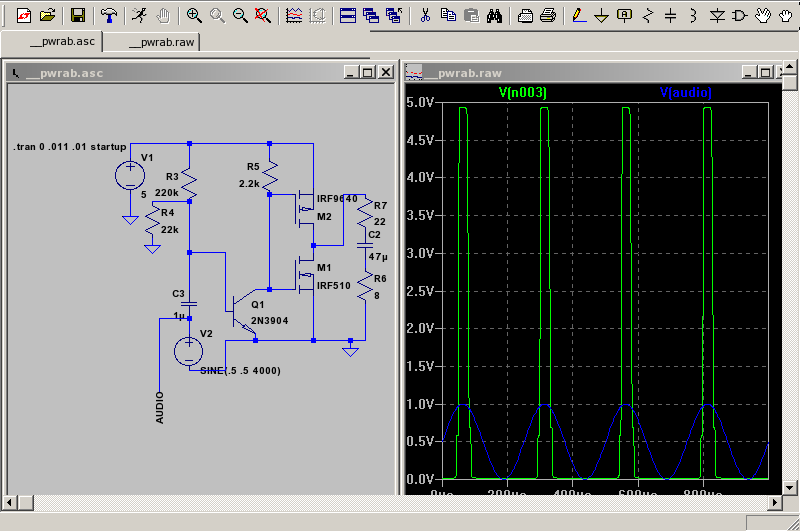
Task: Click the 2.5V axis label
Action: [x=420, y=291]
